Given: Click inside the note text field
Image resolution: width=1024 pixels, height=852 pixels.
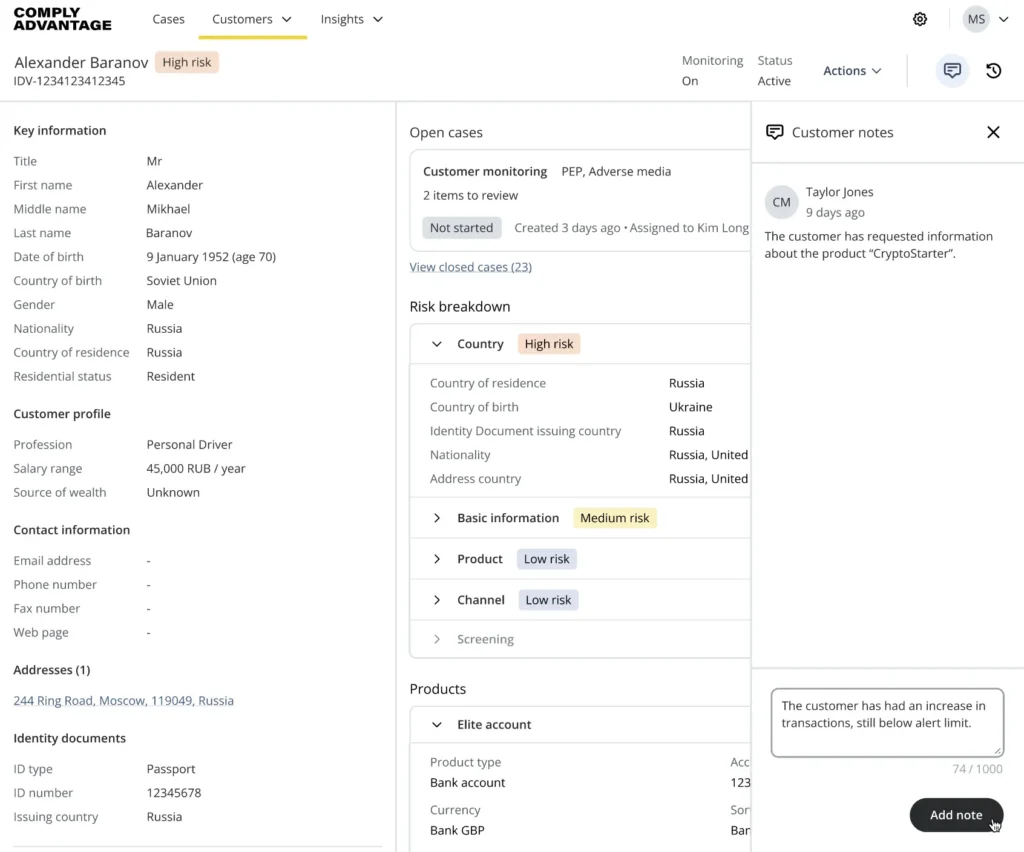Looking at the screenshot, I should click(x=886, y=722).
